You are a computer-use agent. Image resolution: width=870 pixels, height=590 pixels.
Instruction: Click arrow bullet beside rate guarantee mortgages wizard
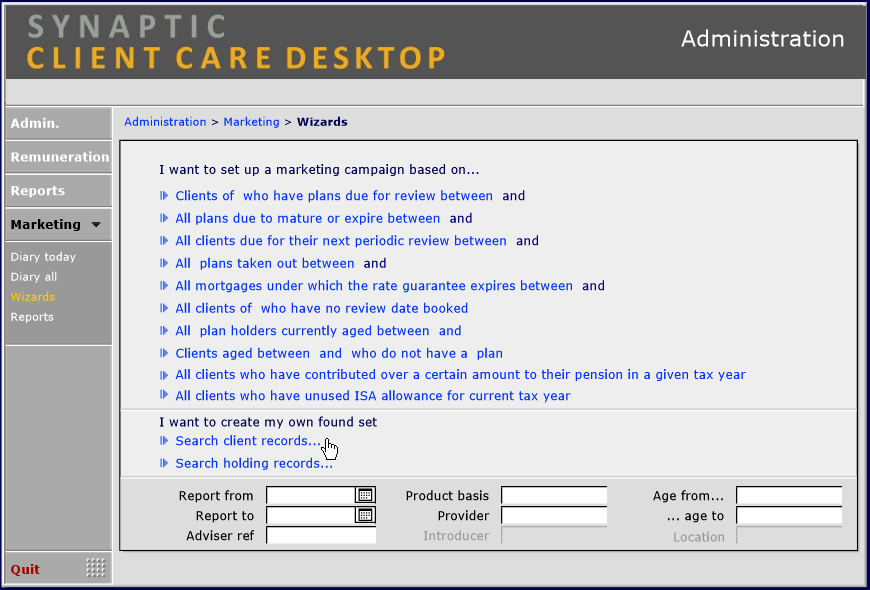point(164,286)
